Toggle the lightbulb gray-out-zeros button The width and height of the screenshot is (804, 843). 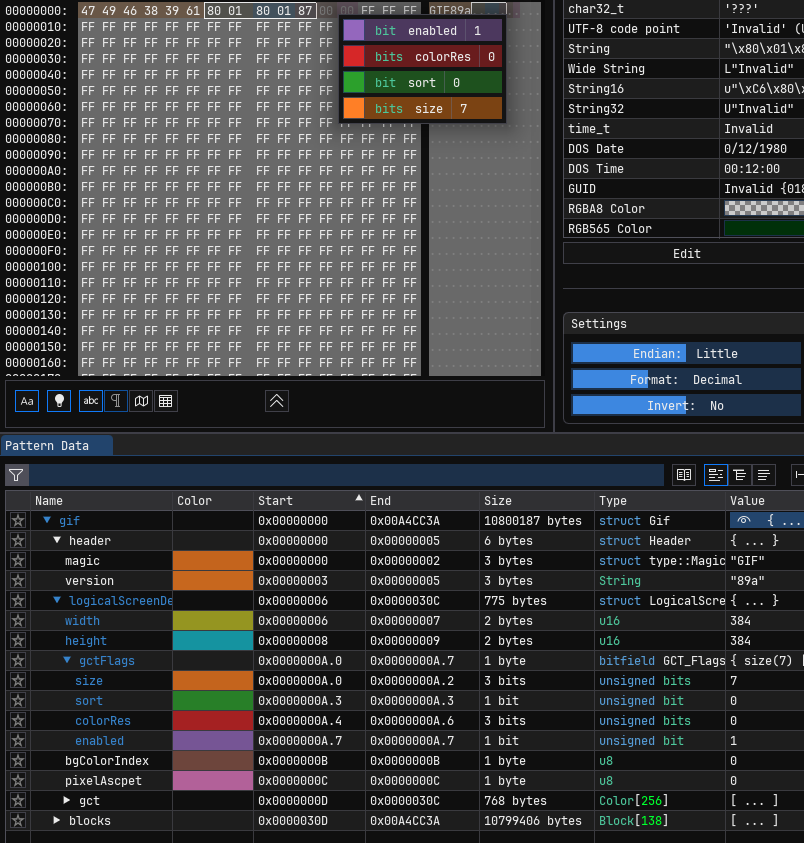click(x=59, y=401)
